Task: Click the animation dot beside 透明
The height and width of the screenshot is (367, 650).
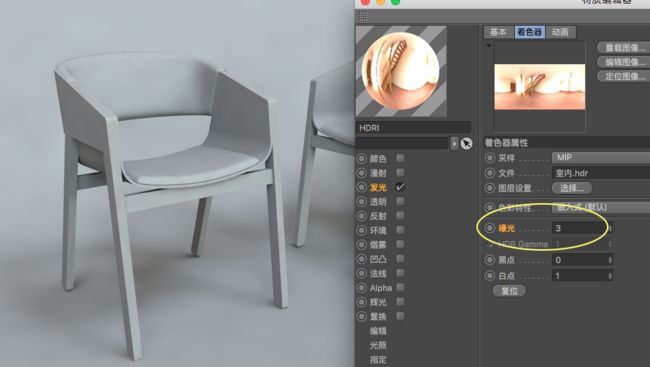Action: tap(361, 202)
